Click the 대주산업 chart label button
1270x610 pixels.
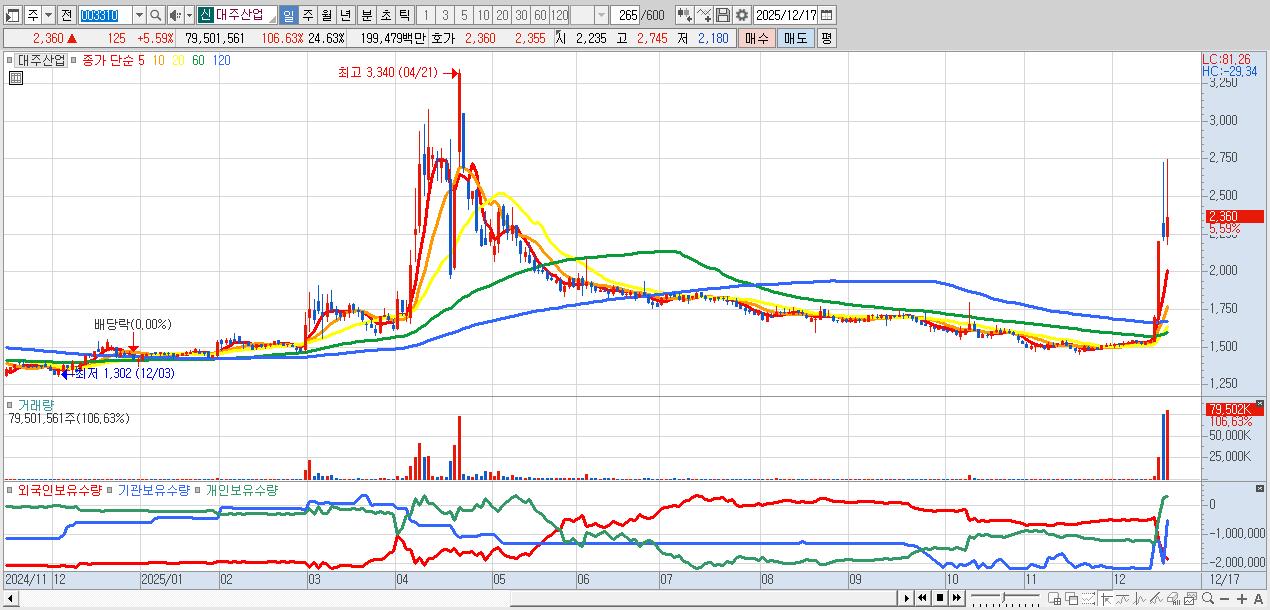coord(41,60)
